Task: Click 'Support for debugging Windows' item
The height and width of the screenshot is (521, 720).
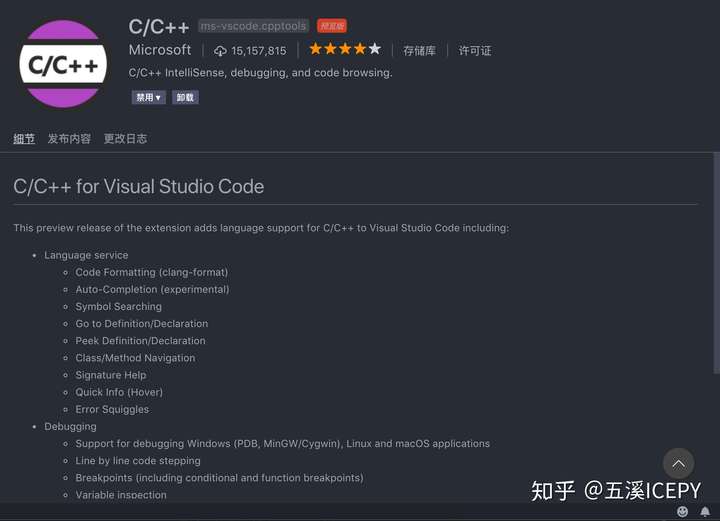Action: 282,443
